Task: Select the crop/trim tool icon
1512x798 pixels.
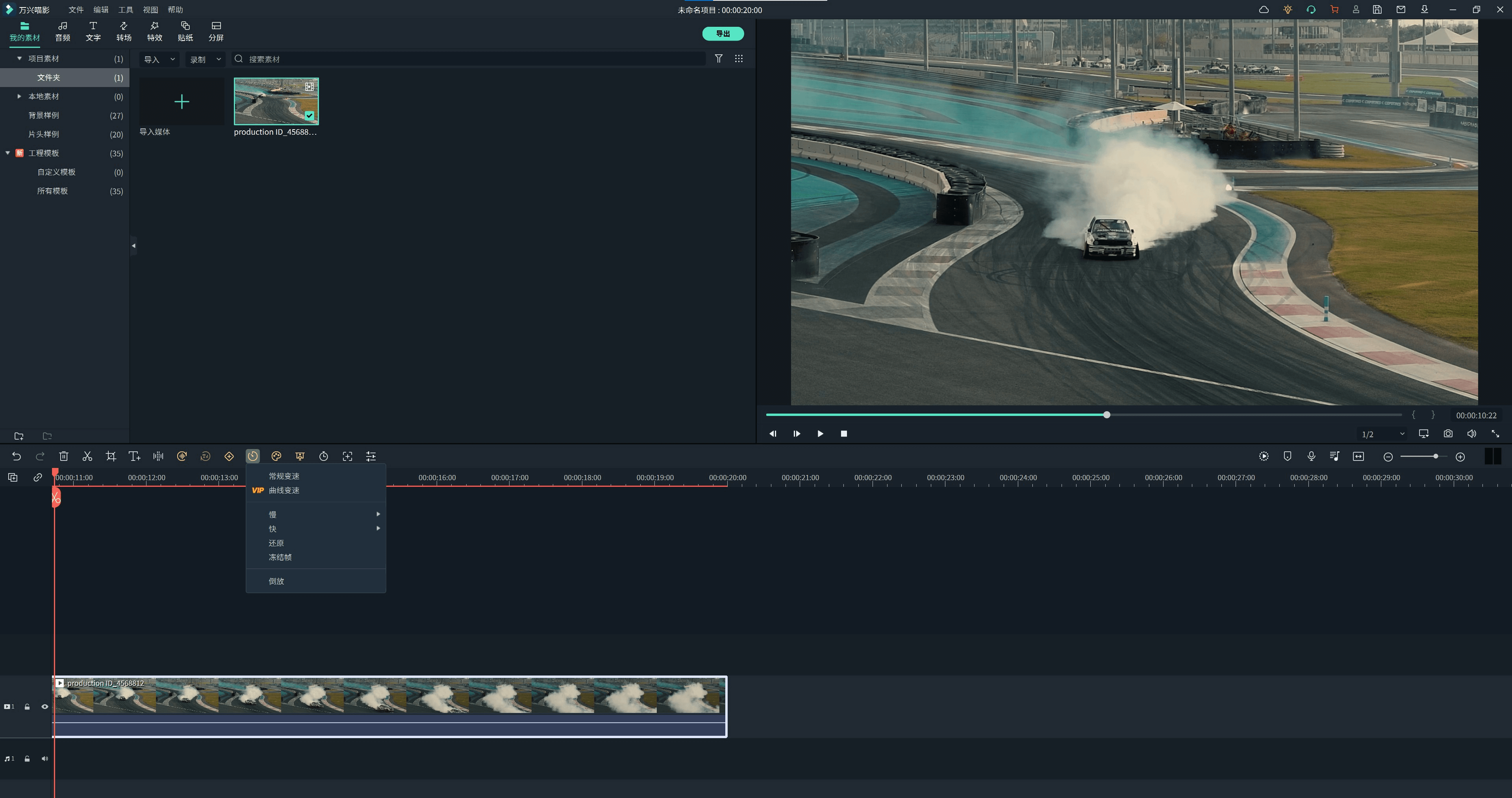Action: [110, 456]
